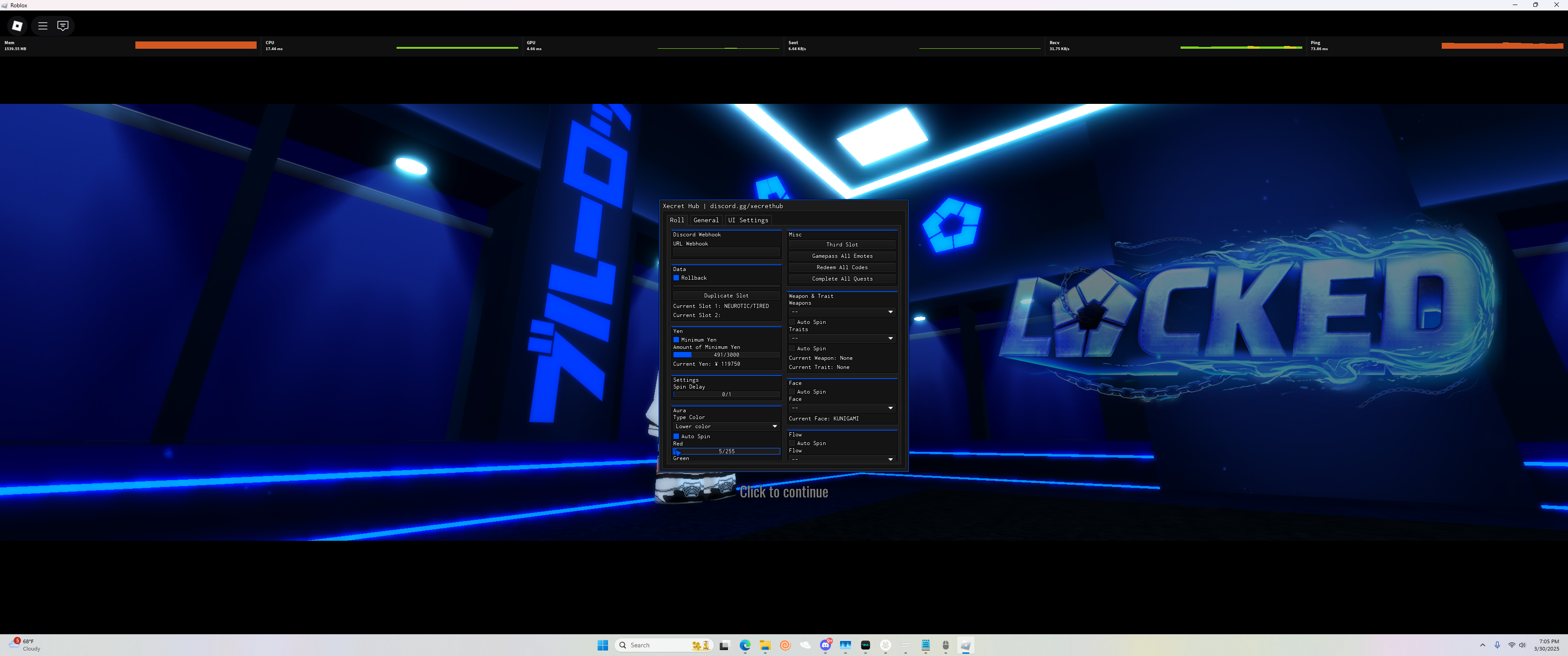
Task: Click the Roblox logo menu icon
Action: (17, 26)
